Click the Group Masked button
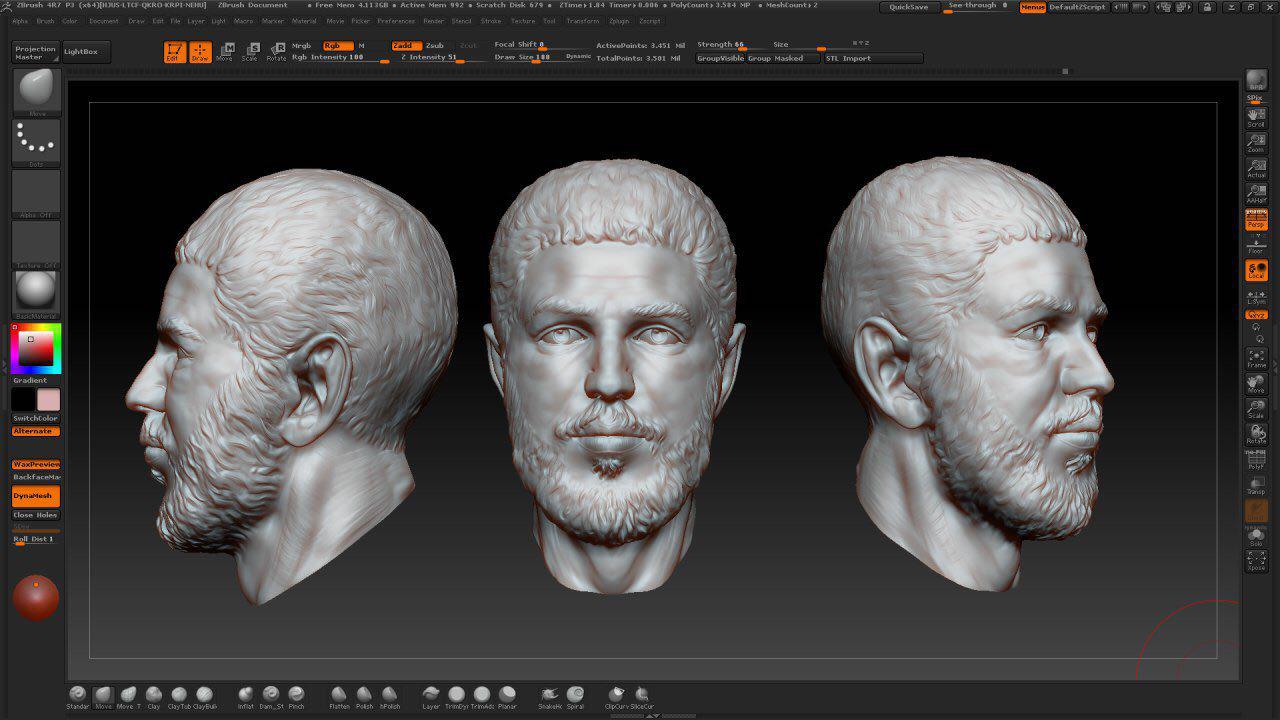Screen dimensions: 1280x720 click(x=784, y=58)
